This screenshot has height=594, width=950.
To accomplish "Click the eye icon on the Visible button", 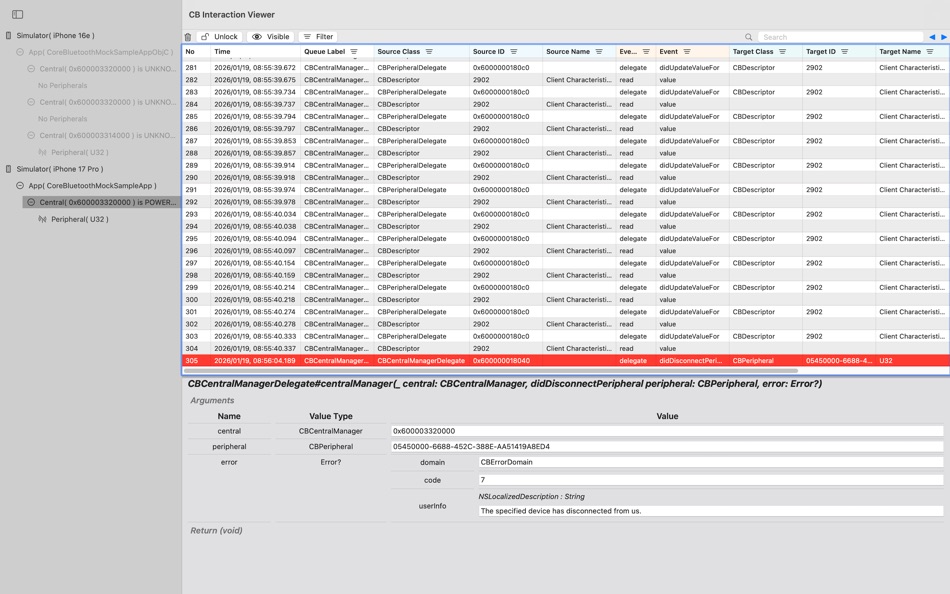I will pyautogui.click(x=258, y=36).
